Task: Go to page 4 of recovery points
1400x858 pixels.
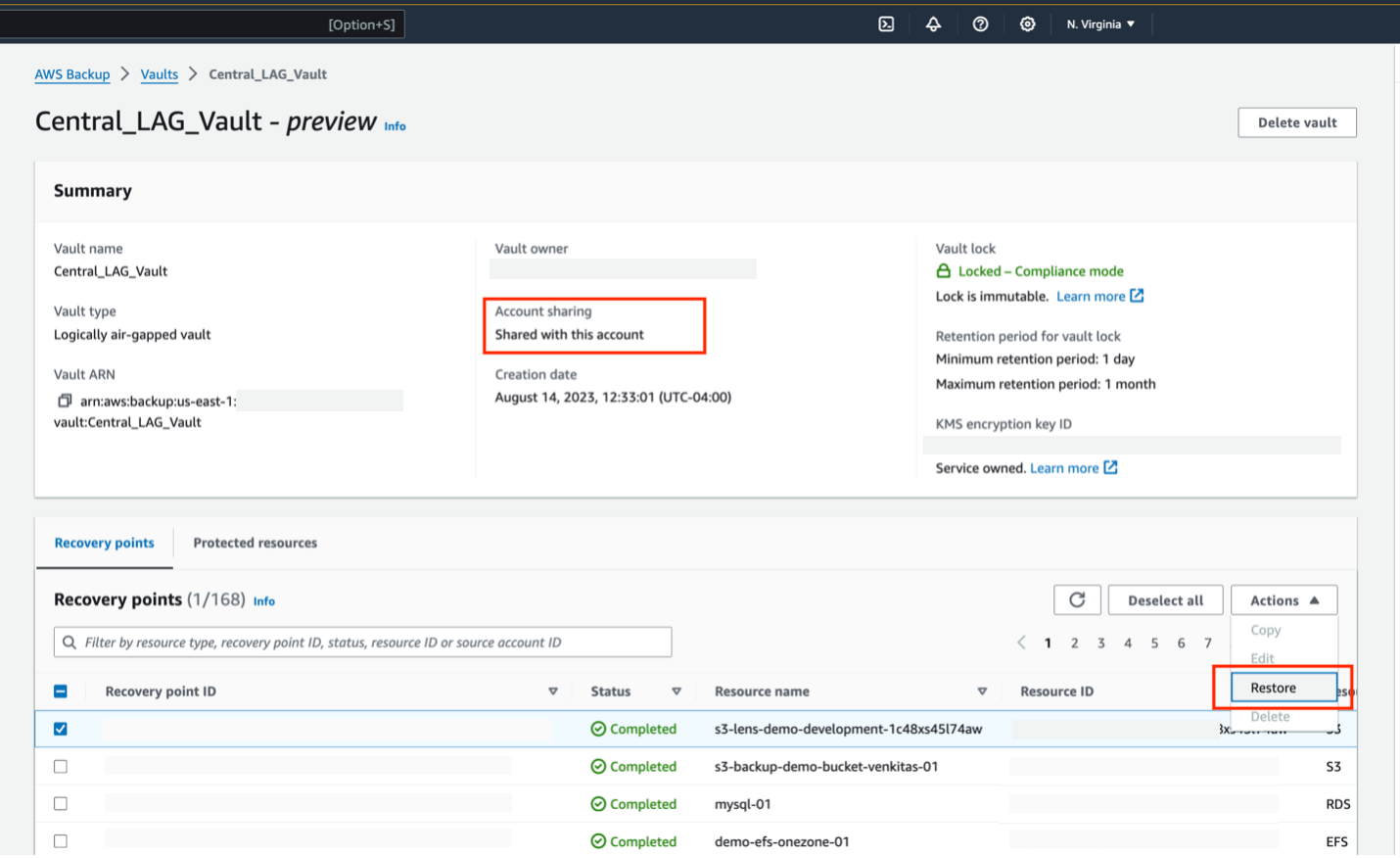Action: tap(1128, 643)
